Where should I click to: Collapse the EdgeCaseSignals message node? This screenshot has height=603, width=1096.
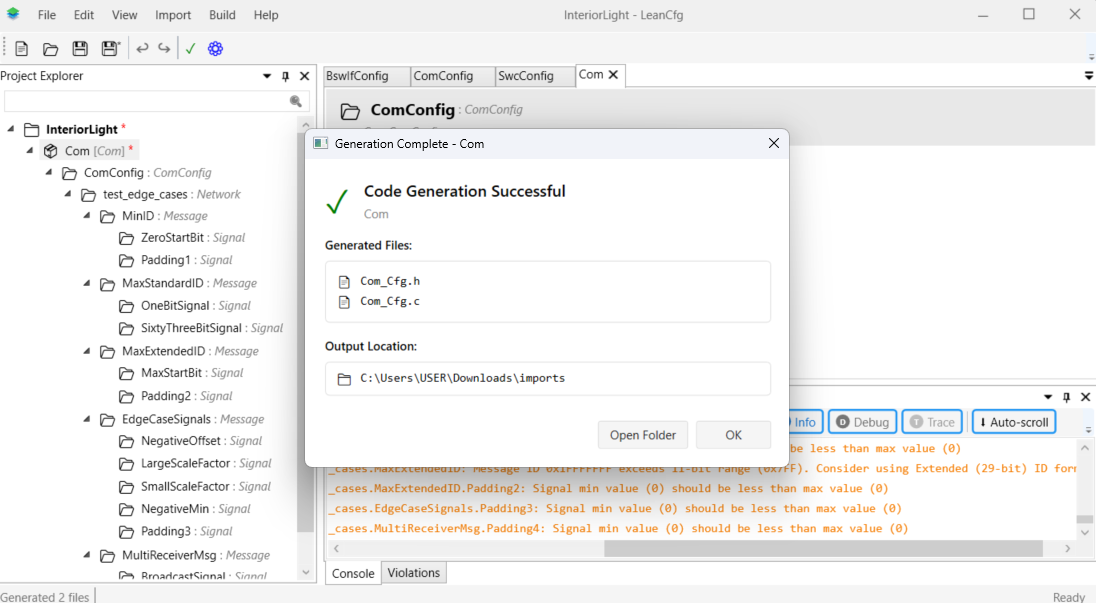tap(89, 419)
